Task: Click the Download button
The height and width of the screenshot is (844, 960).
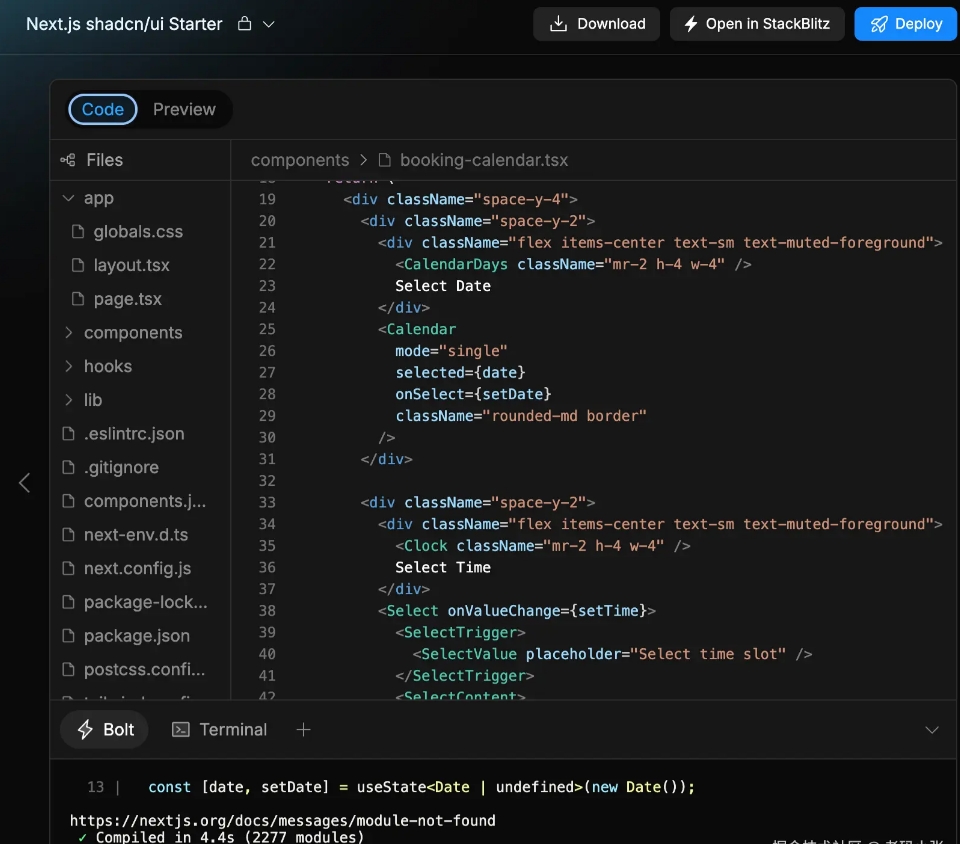Action: coord(597,24)
